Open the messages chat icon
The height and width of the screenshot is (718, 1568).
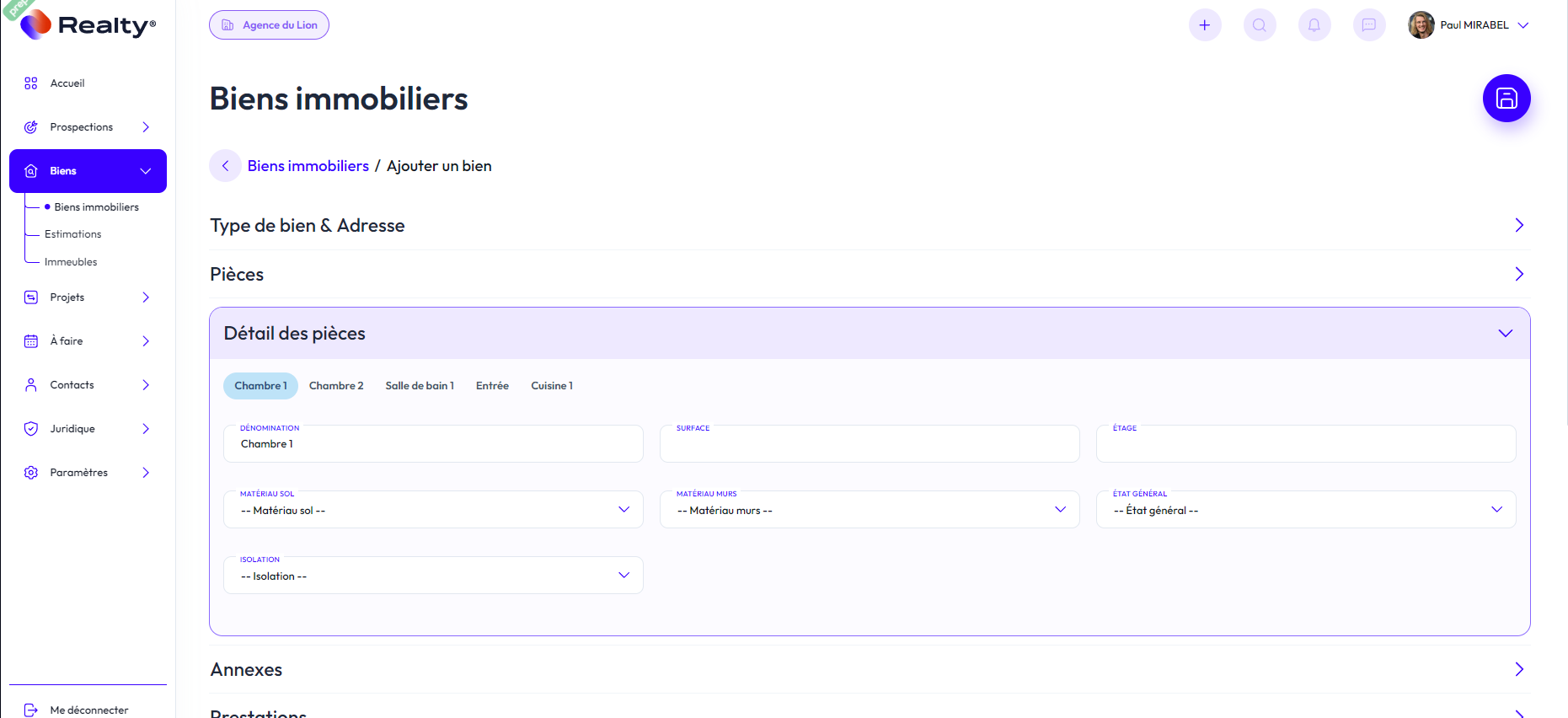click(1368, 25)
